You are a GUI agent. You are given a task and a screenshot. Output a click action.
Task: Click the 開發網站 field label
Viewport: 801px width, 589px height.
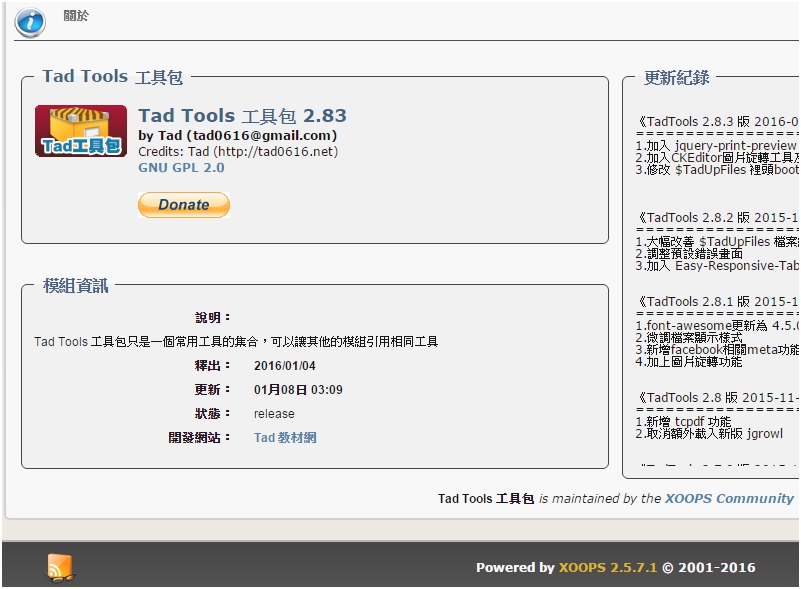[199, 438]
